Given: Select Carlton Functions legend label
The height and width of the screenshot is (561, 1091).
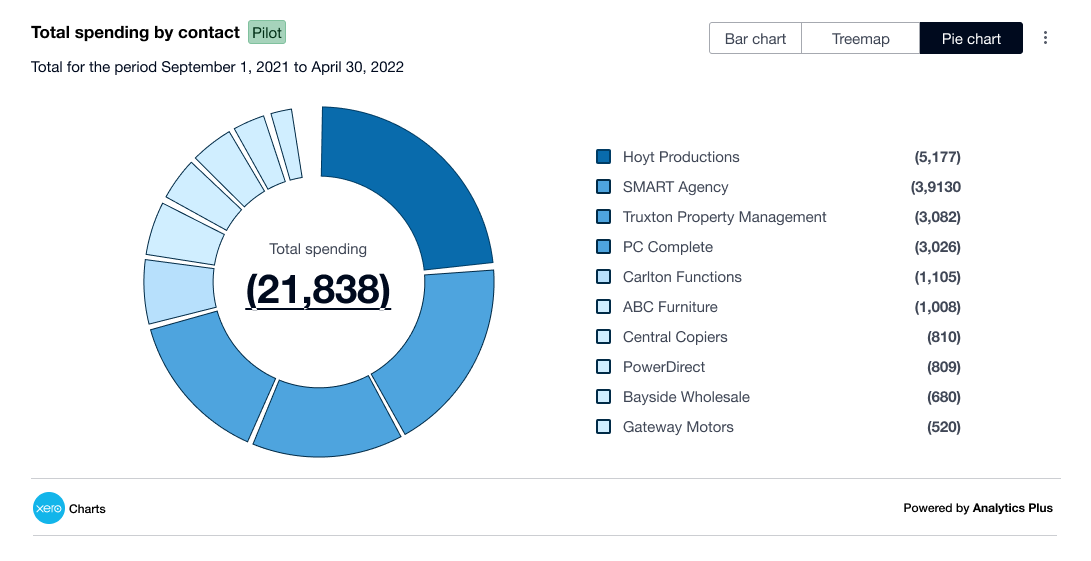Looking at the screenshot, I should pyautogui.click(x=683, y=277).
